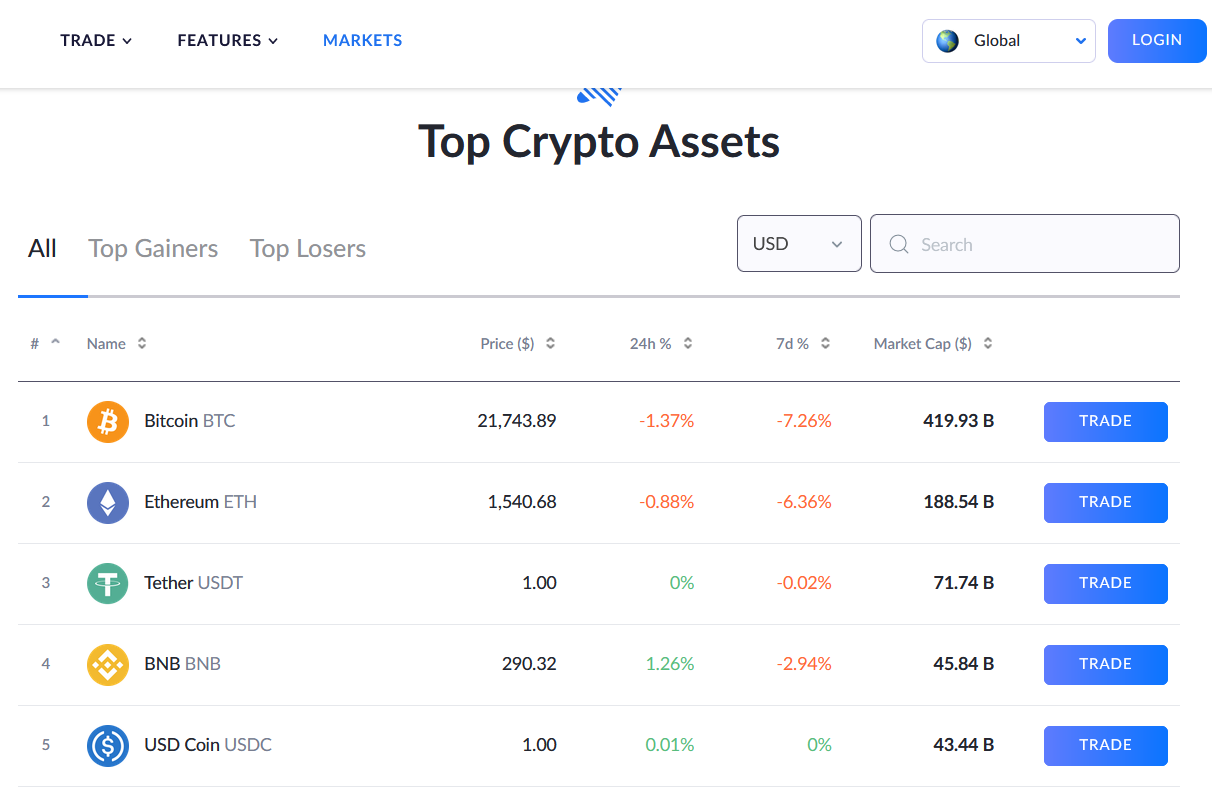Screen dimensions: 1212x790
Task: Expand the FEATURES dropdown menu
Action: 228,41
